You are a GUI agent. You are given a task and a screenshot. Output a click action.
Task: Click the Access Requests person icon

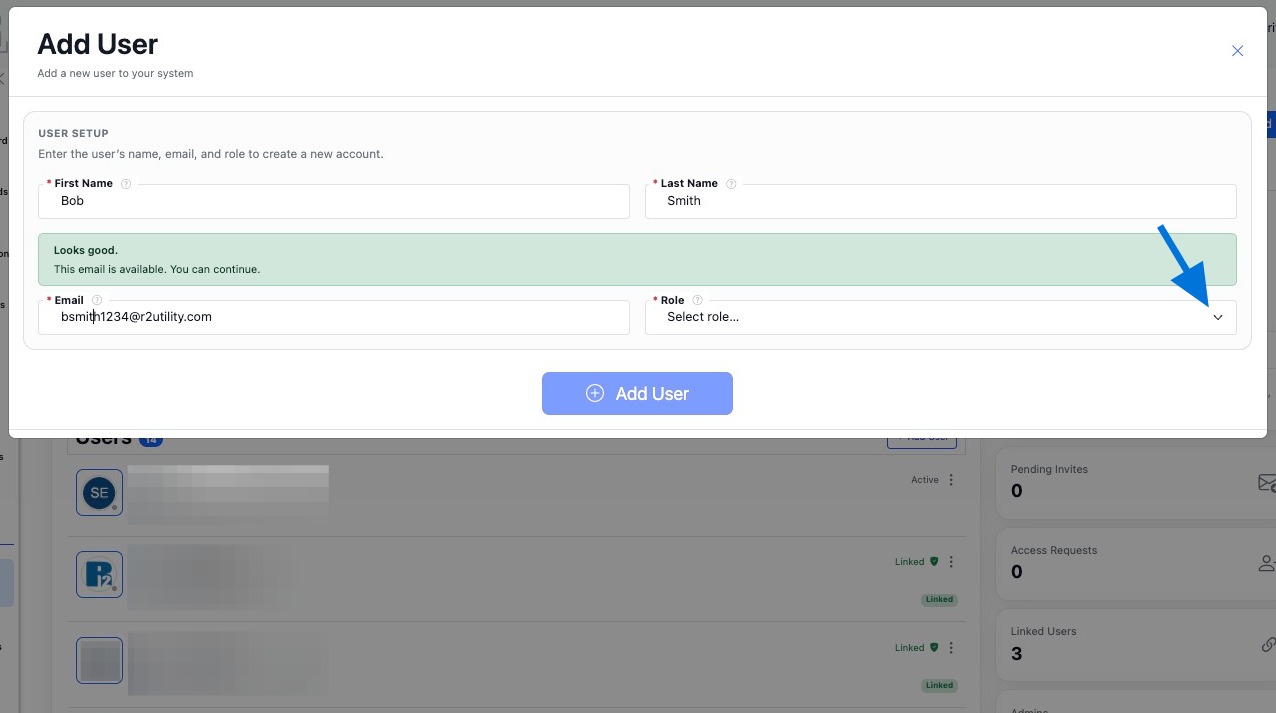[1267, 563]
